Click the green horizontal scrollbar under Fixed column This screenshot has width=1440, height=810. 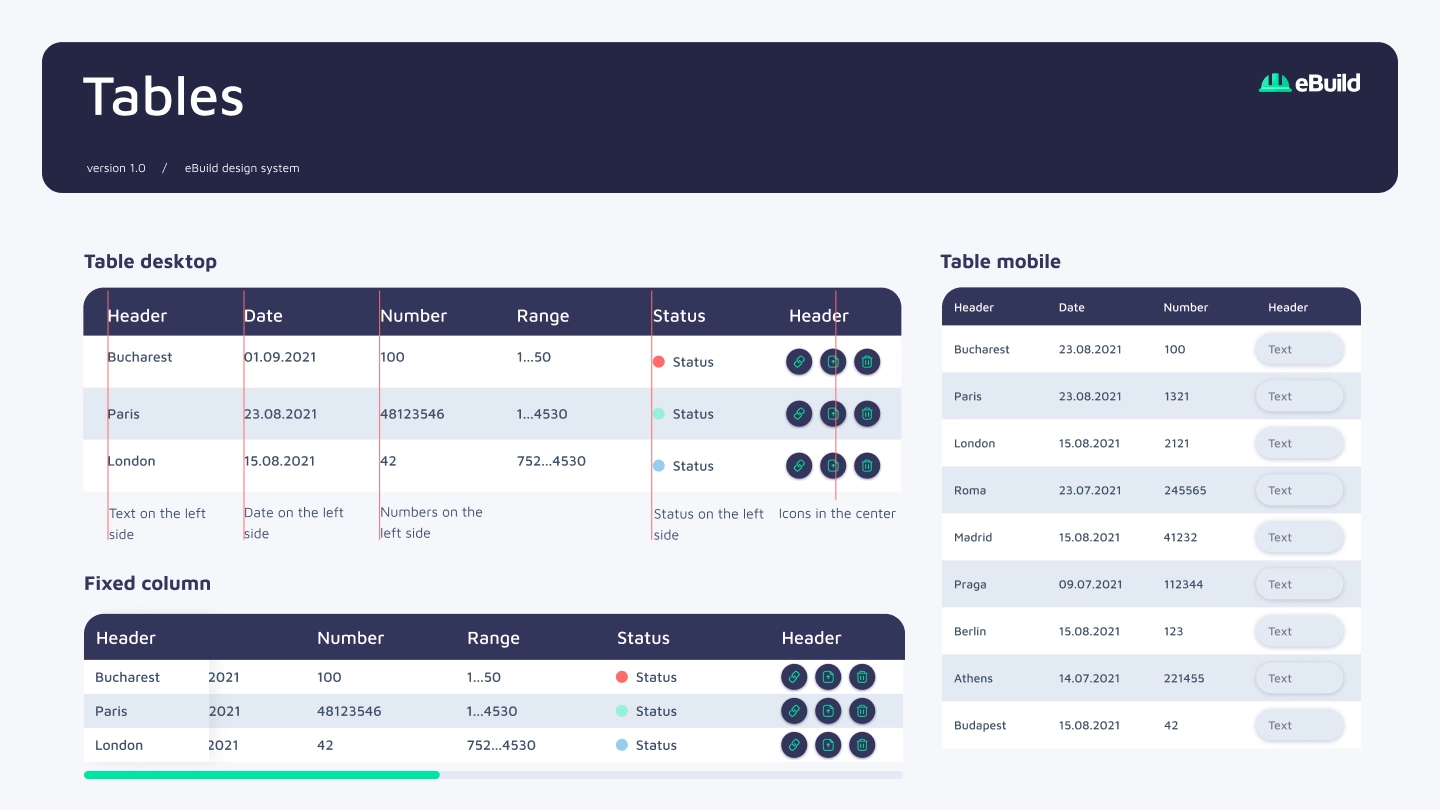(x=262, y=775)
